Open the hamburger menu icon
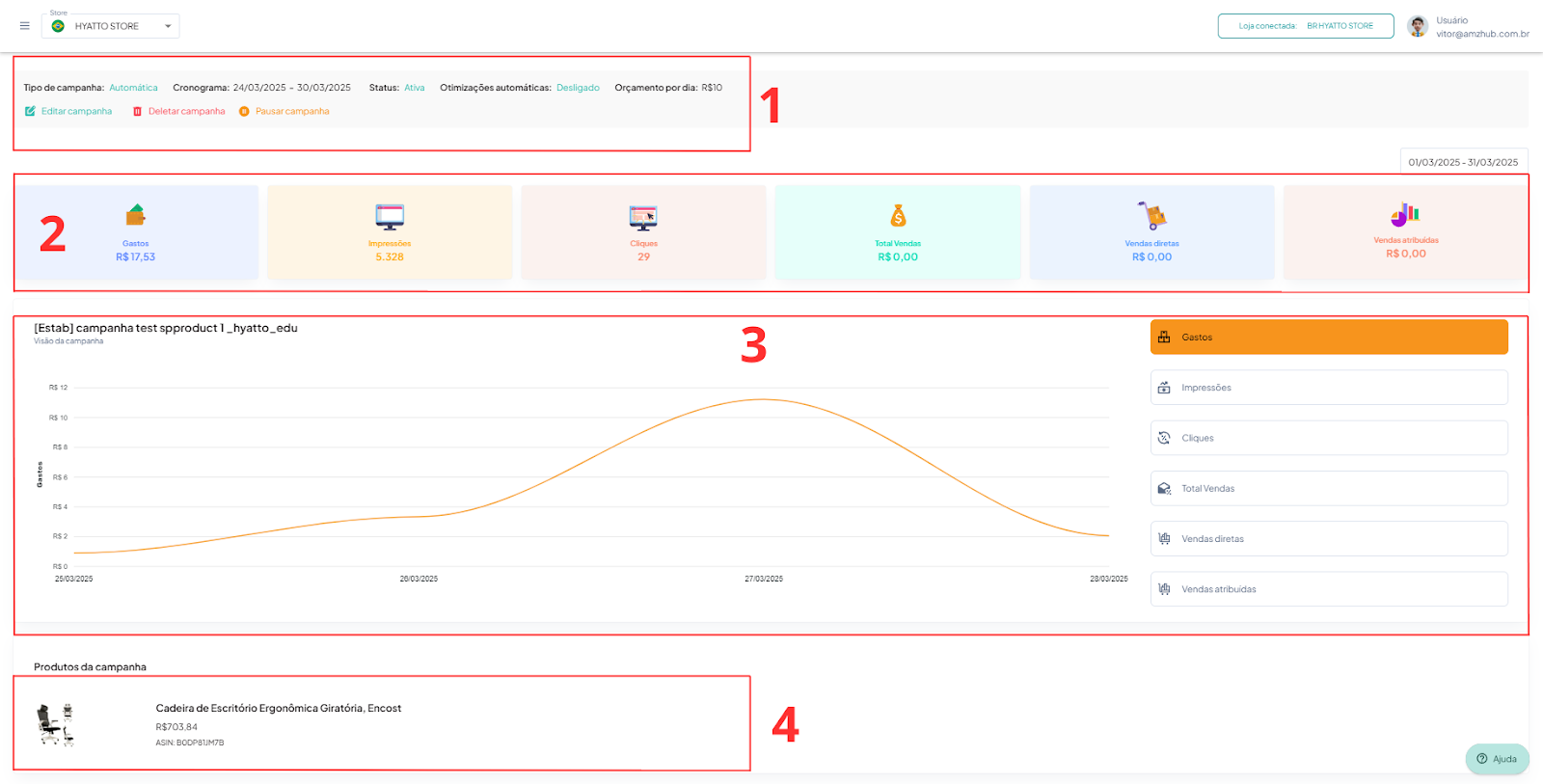 tap(25, 26)
